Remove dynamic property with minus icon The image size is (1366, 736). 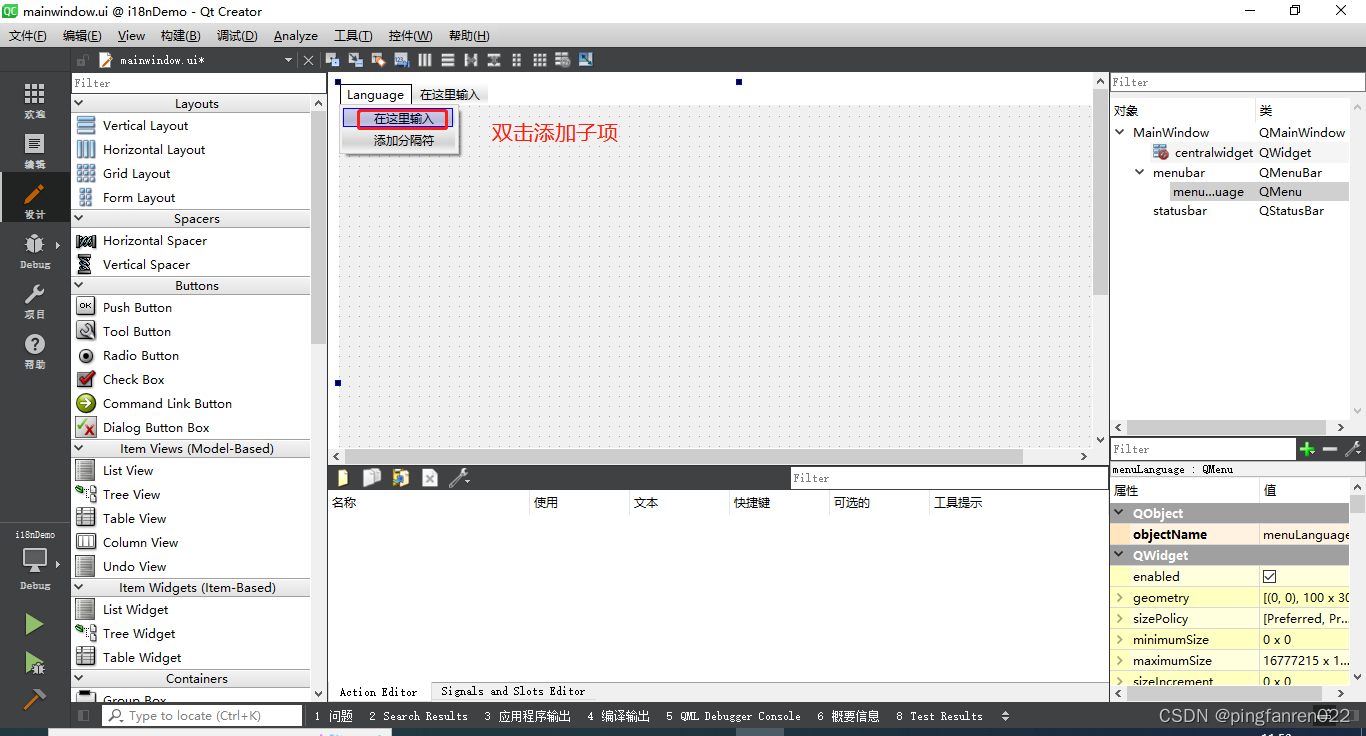point(1330,449)
